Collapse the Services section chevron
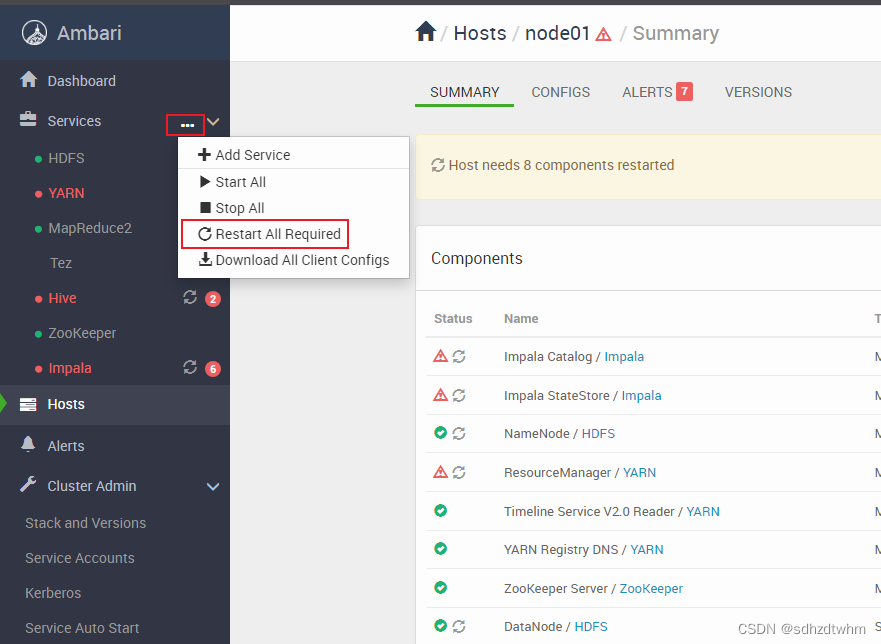The height and width of the screenshot is (644, 881). 213,122
